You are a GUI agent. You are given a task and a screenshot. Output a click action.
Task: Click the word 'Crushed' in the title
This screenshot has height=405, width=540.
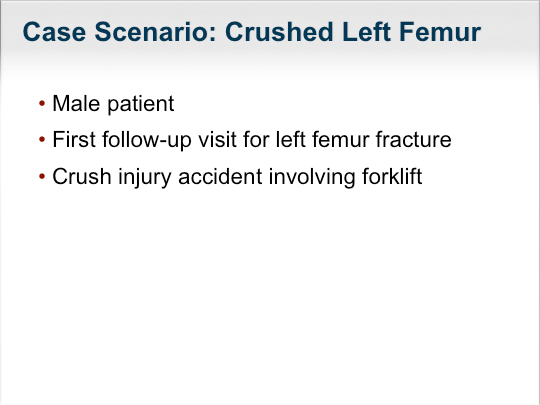click(x=279, y=32)
